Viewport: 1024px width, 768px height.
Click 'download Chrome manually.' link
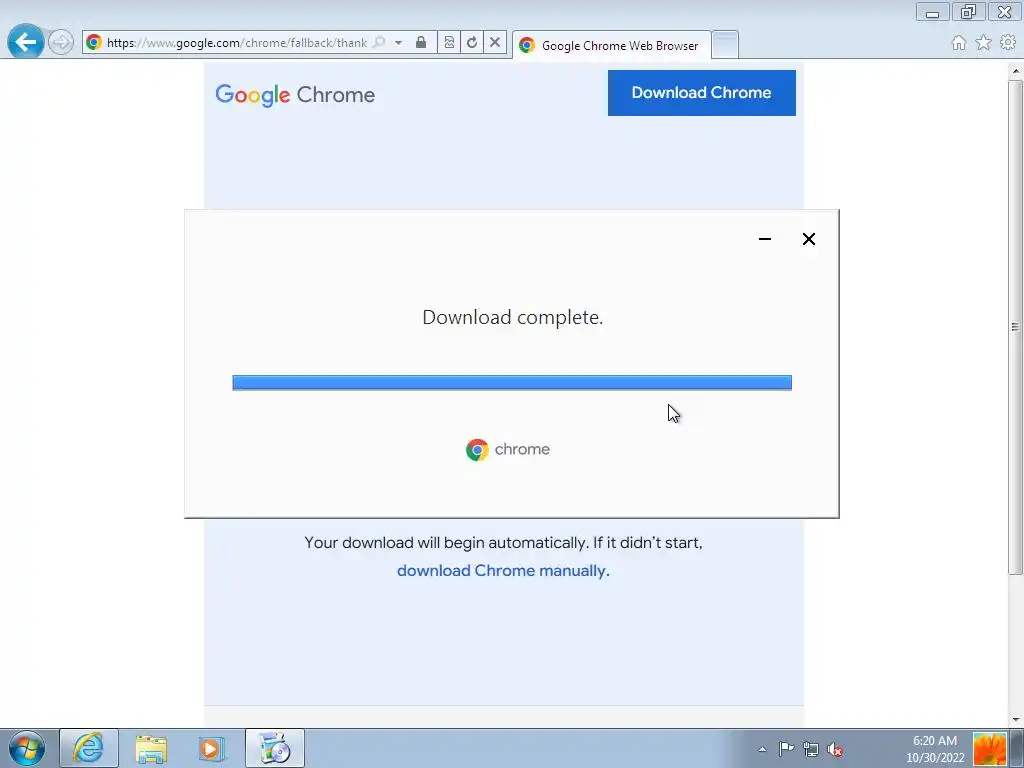pos(503,571)
